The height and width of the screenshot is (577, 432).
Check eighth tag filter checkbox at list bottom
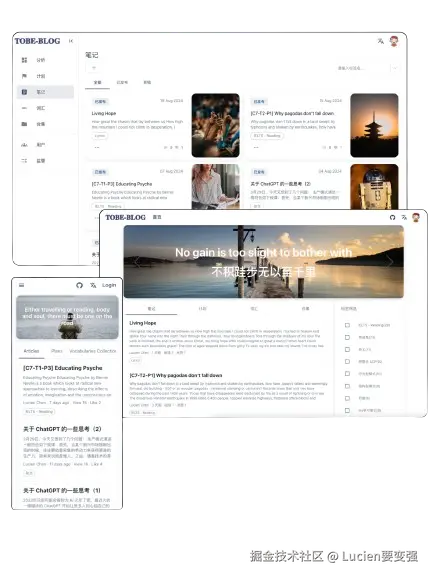(347, 410)
